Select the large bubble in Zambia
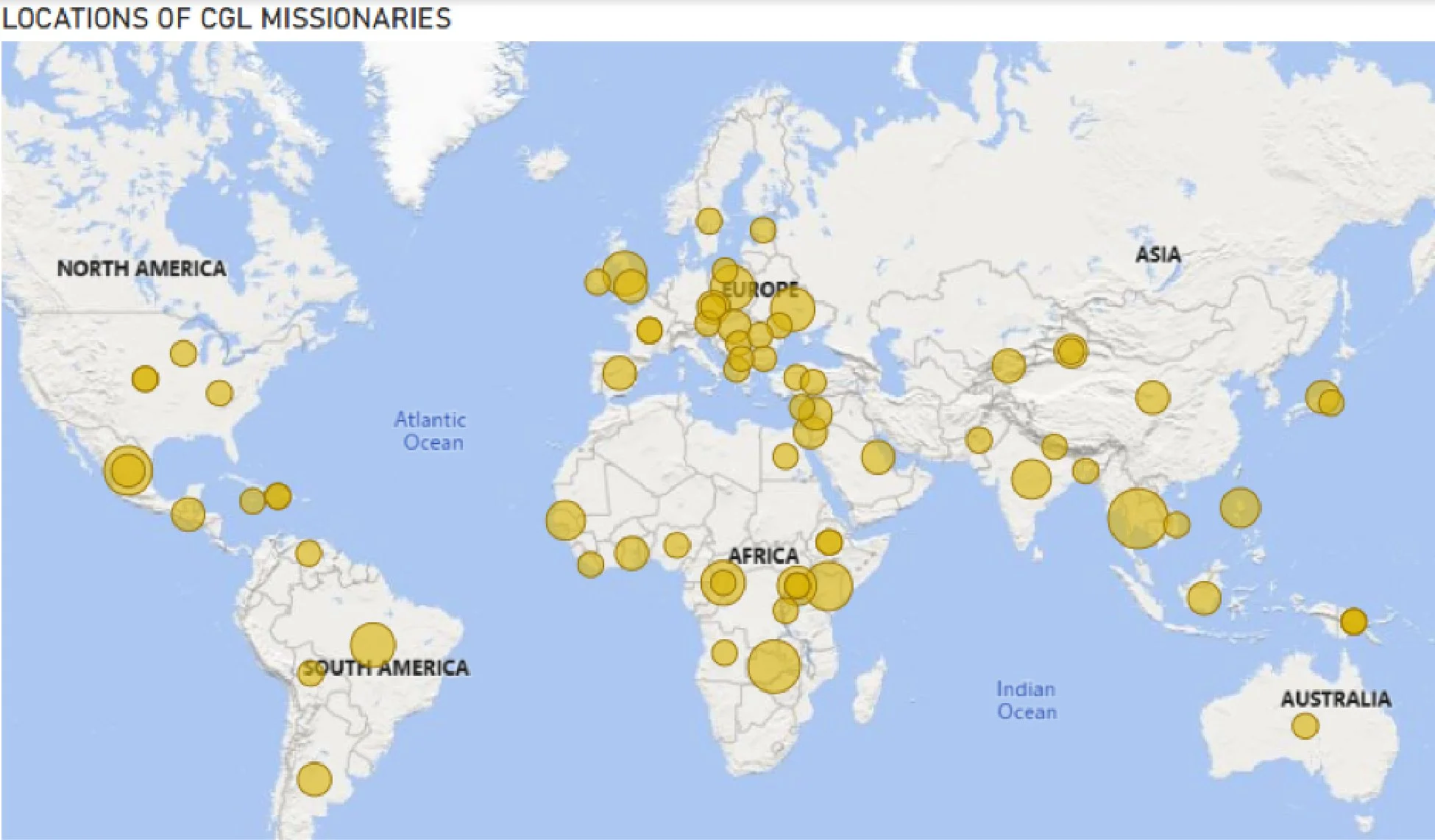This screenshot has height=840, width=1435. [773, 666]
